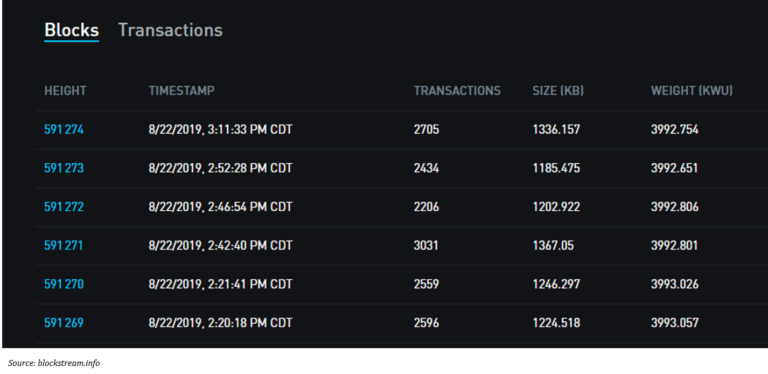Select timestamp 2:21:41 PM CDT cell

pyautogui.click(x=220, y=284)
